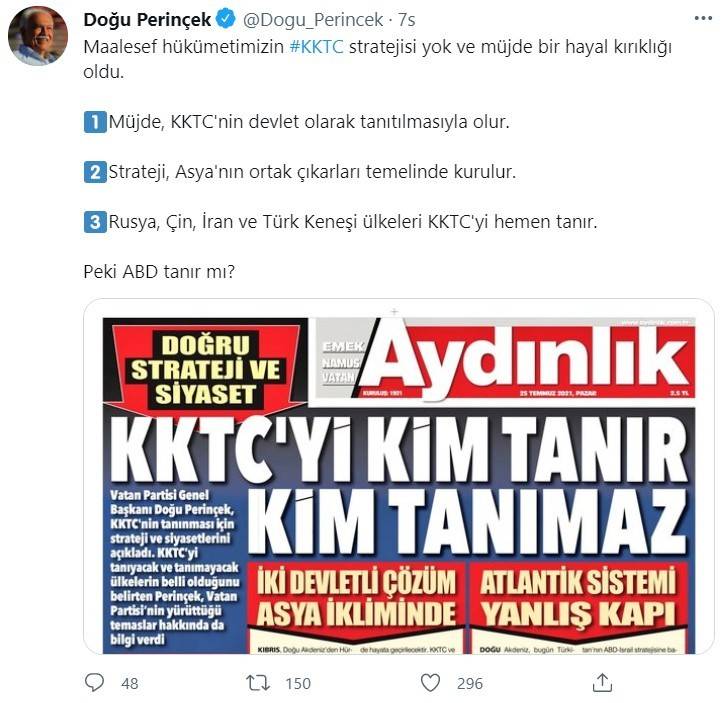Retweet using the retweet arrows icon
The height and width of the screenshot is (703, 722).
point(258,682)
